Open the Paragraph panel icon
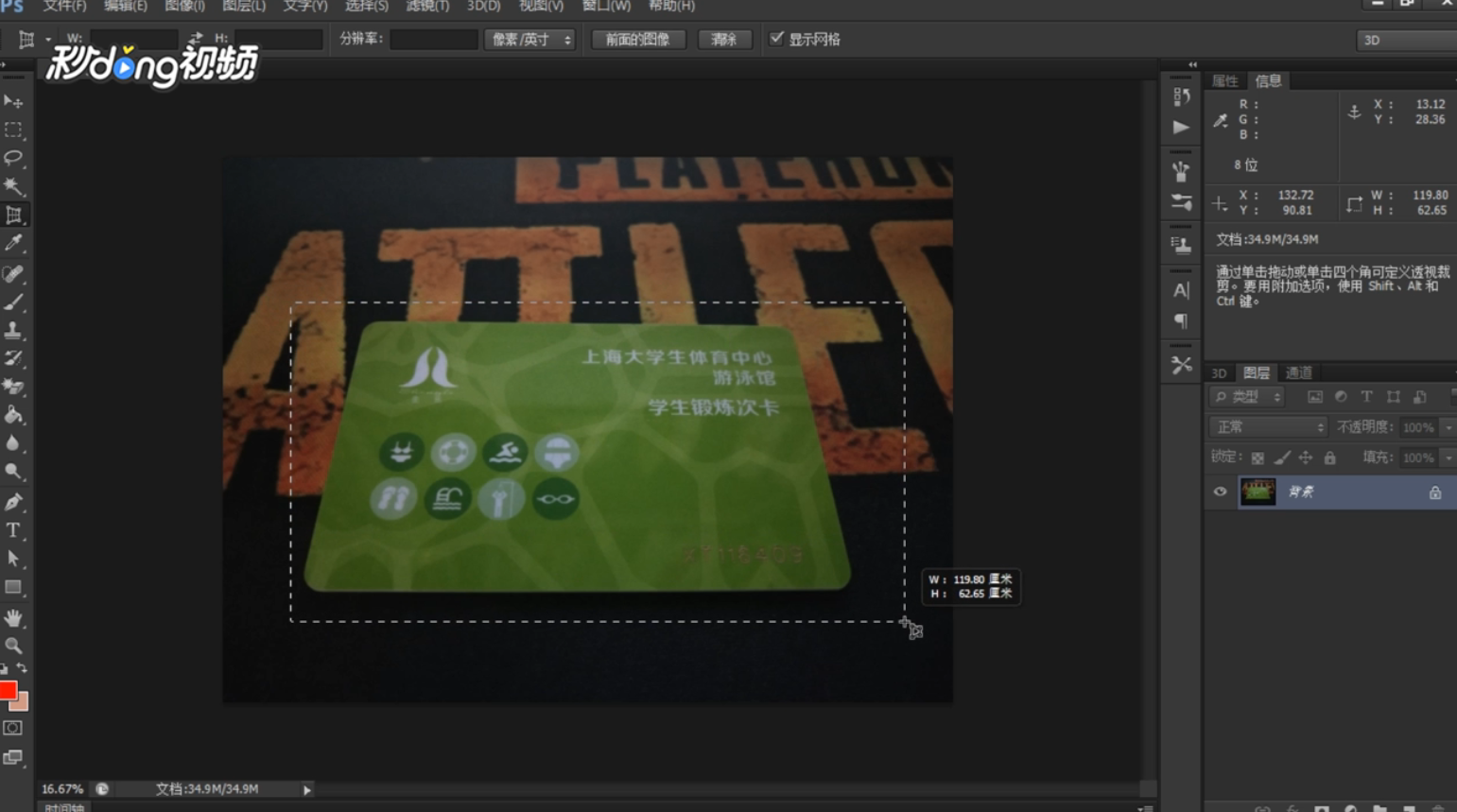 tap(1181, 320)
